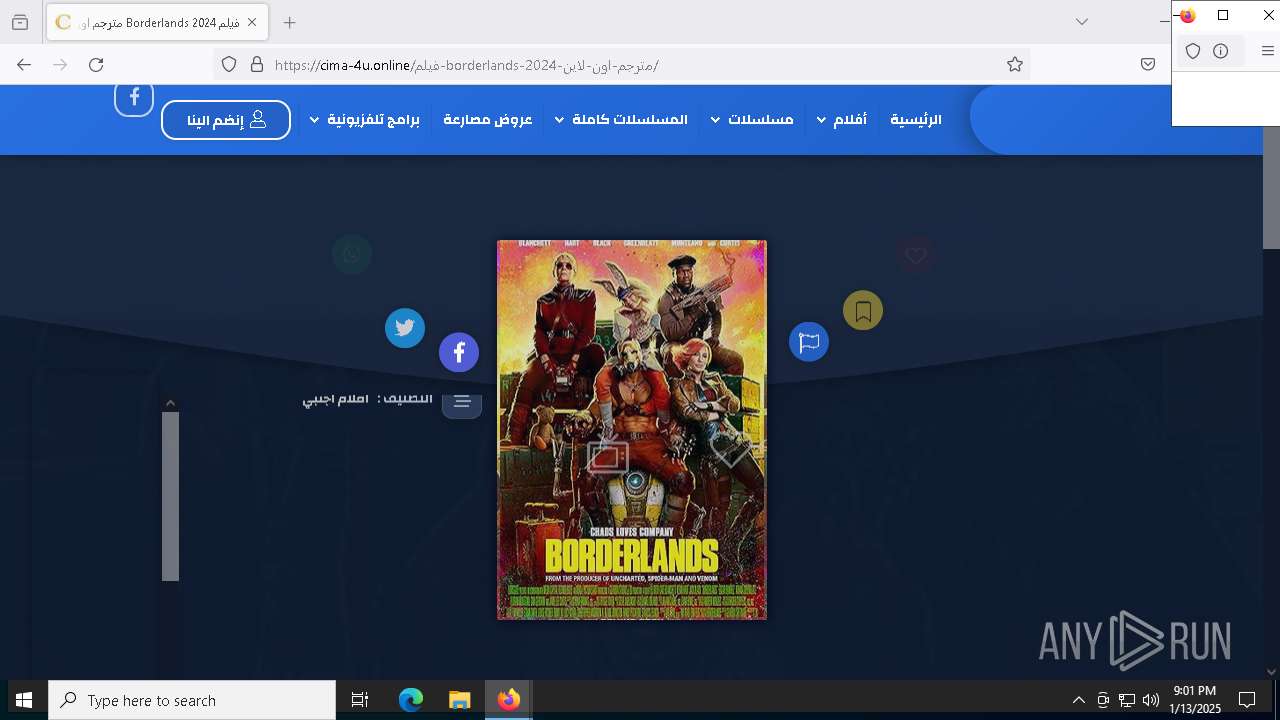Click the taskbar search box

[x=192, y=700]
